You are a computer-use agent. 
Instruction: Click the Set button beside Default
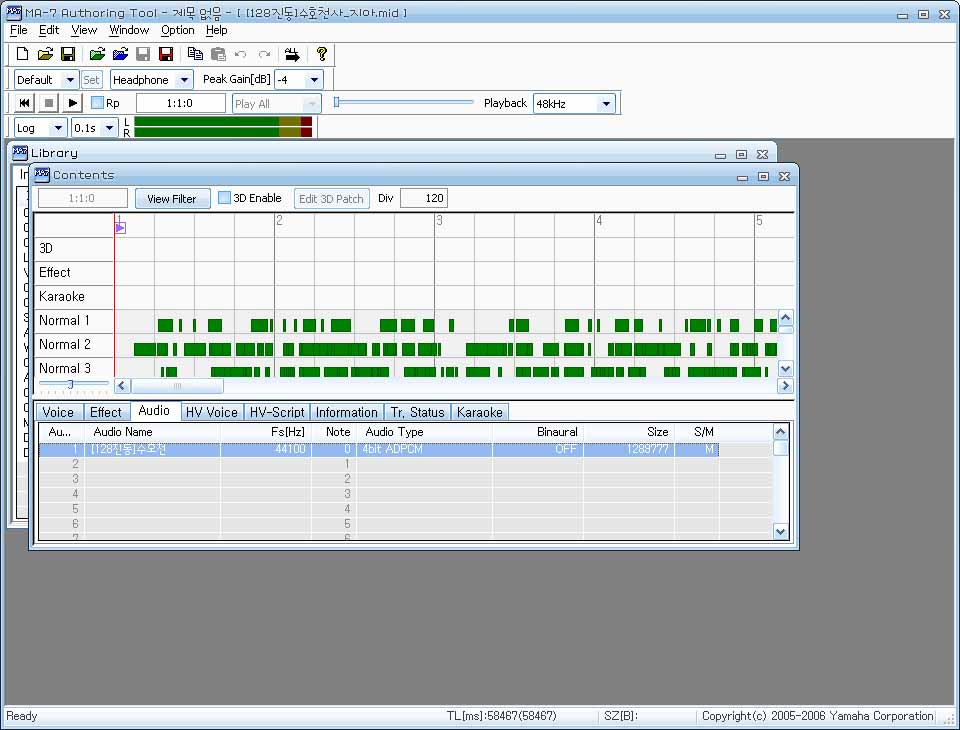tap(91, 80)
